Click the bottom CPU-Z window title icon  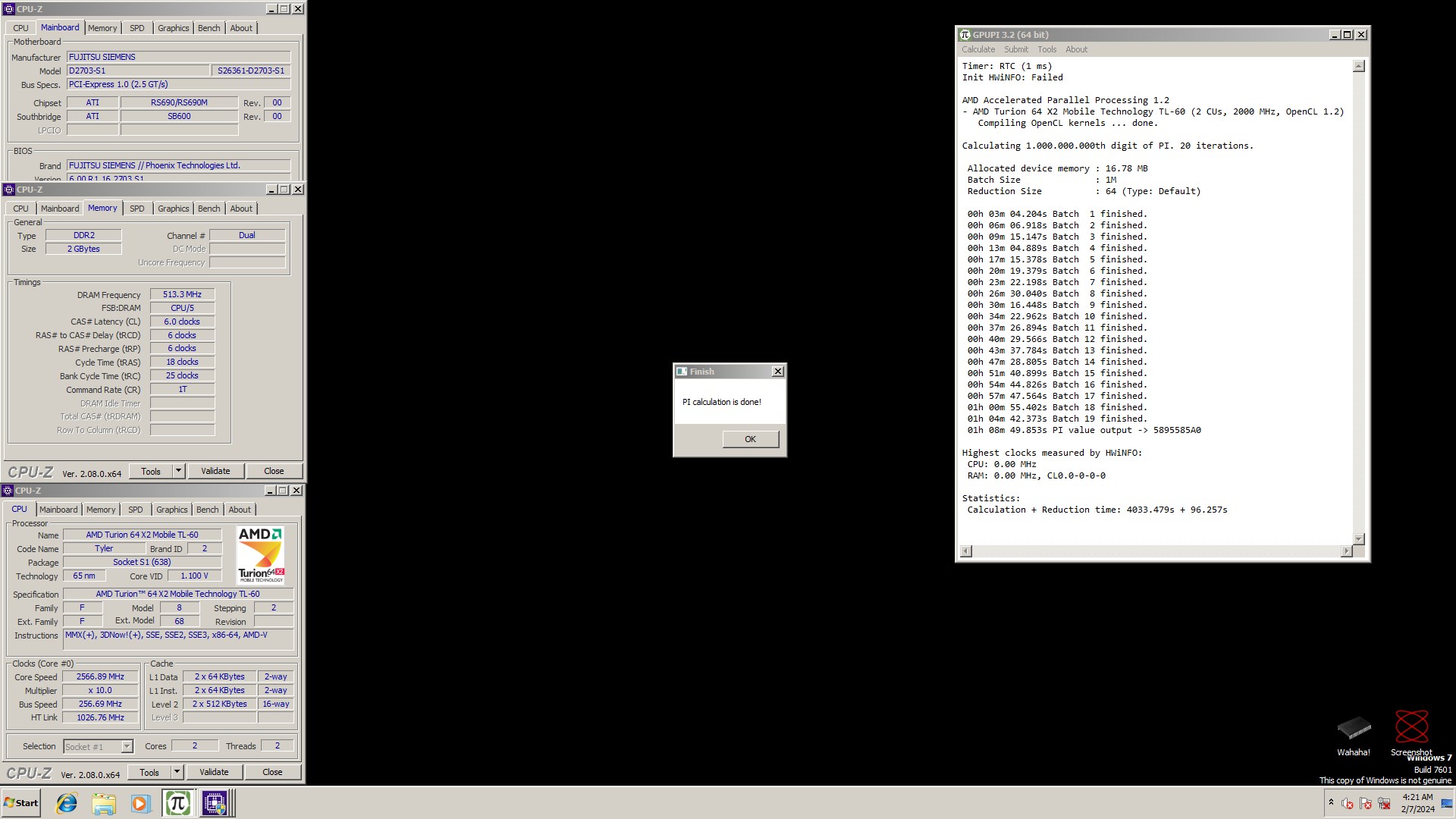click(8, 491)
